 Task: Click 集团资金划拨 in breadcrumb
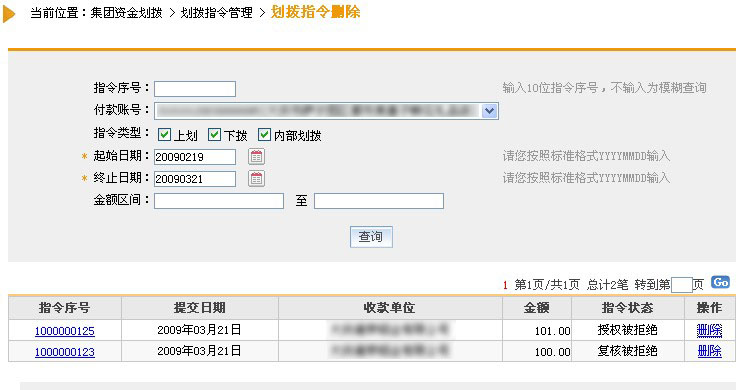[126, 13]
